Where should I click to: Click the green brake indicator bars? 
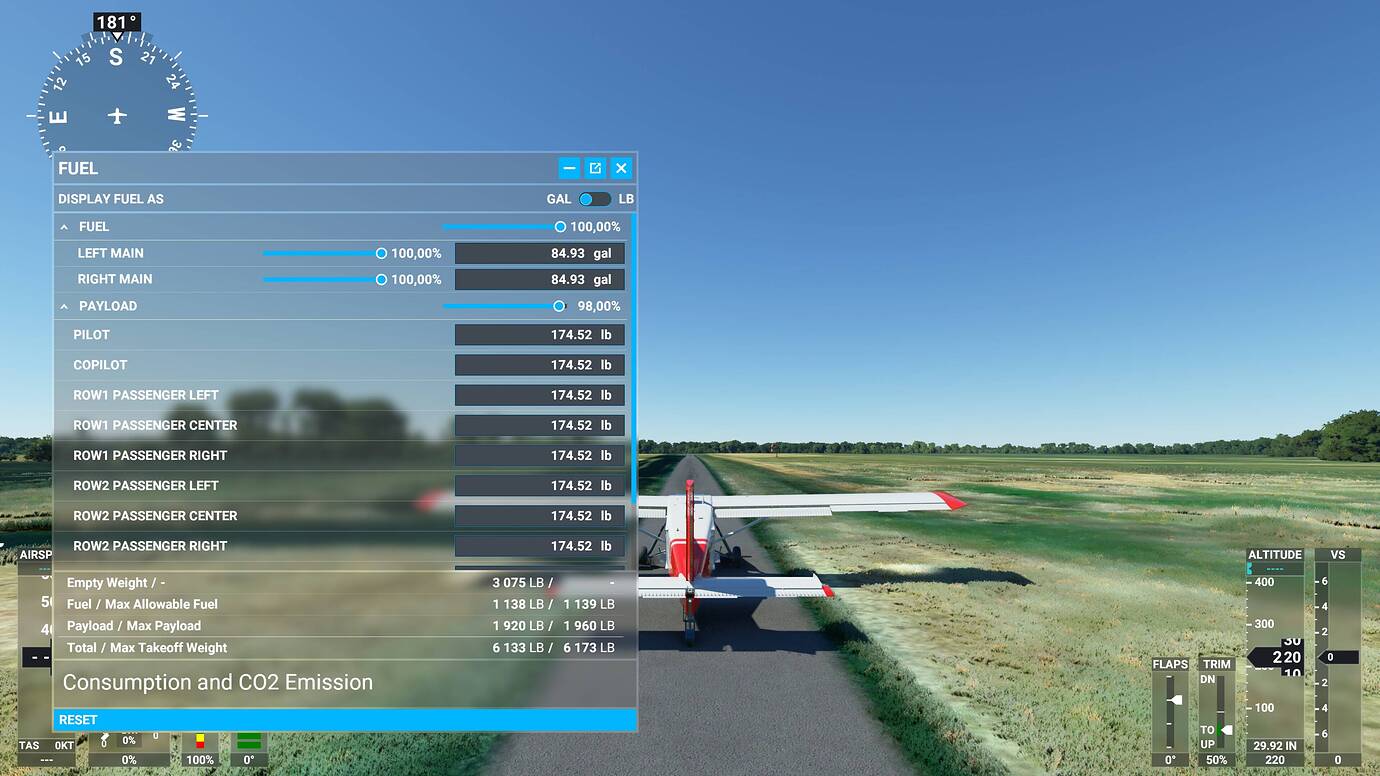(249, 741)
